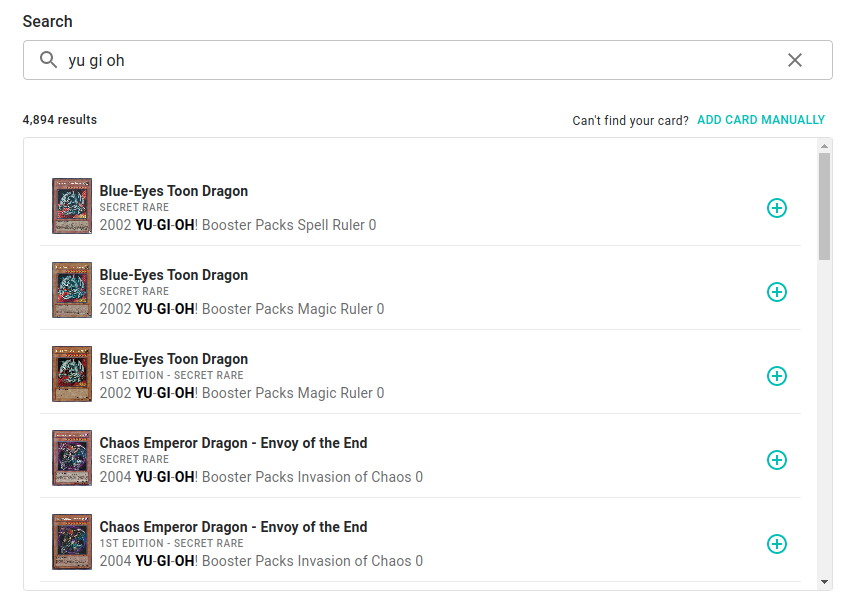Click the results list scrollbar thumb
Image resolution: width=853 pixels, height=609 pixels.
click(824, 205)
